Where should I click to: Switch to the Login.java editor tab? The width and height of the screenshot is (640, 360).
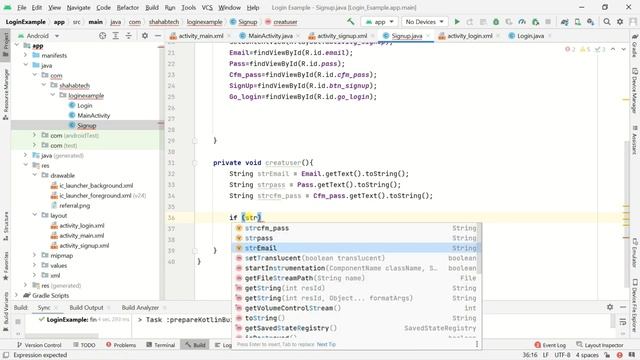point(530,36)
